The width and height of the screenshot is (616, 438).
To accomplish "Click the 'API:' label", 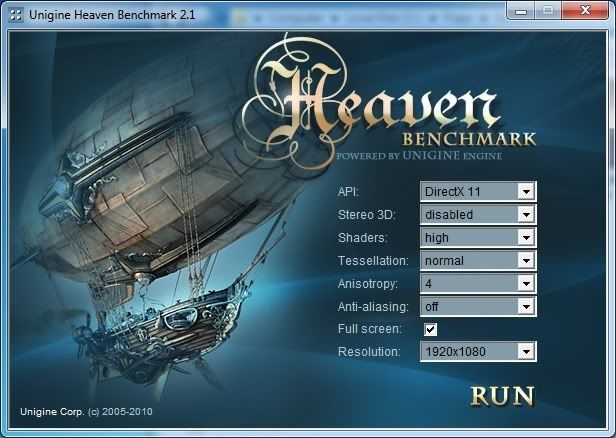I will (348, 192).
